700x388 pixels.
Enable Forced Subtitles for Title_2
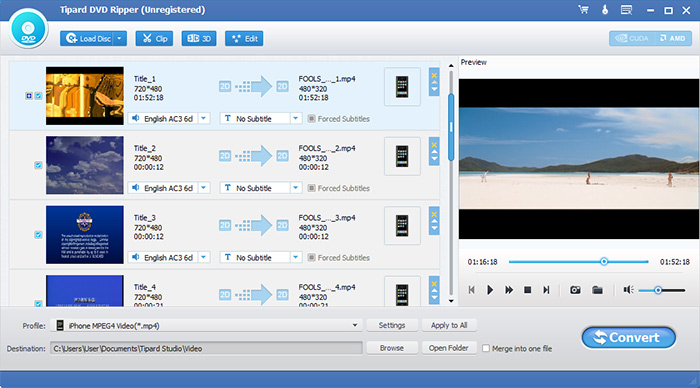312,188
